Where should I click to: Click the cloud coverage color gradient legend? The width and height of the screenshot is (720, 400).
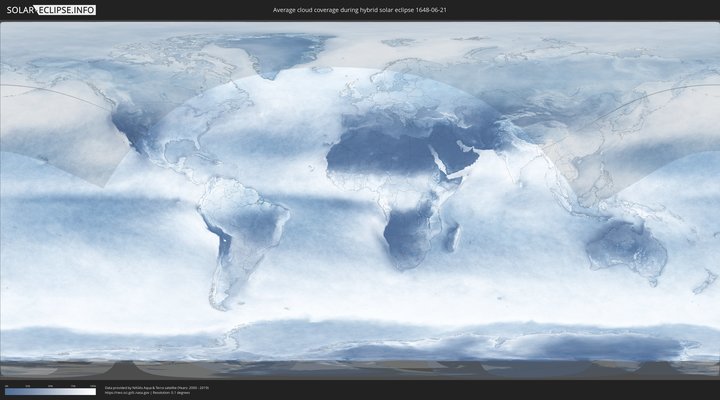click(50, 392)
